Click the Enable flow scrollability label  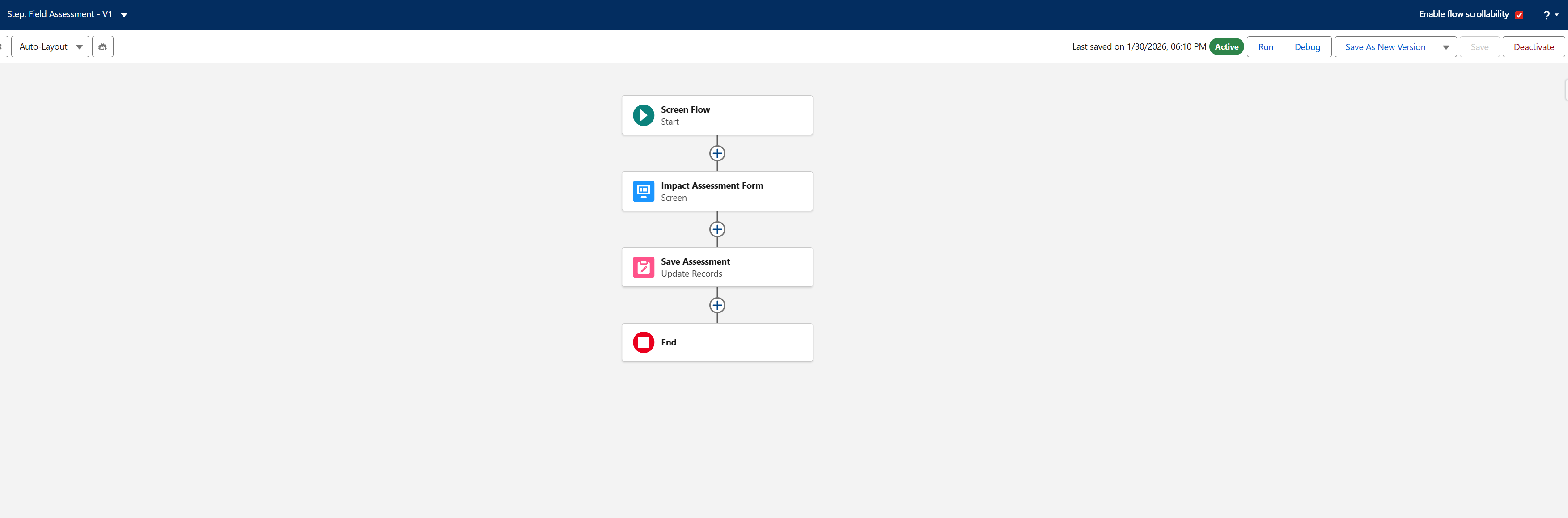tap(1463, 14)
